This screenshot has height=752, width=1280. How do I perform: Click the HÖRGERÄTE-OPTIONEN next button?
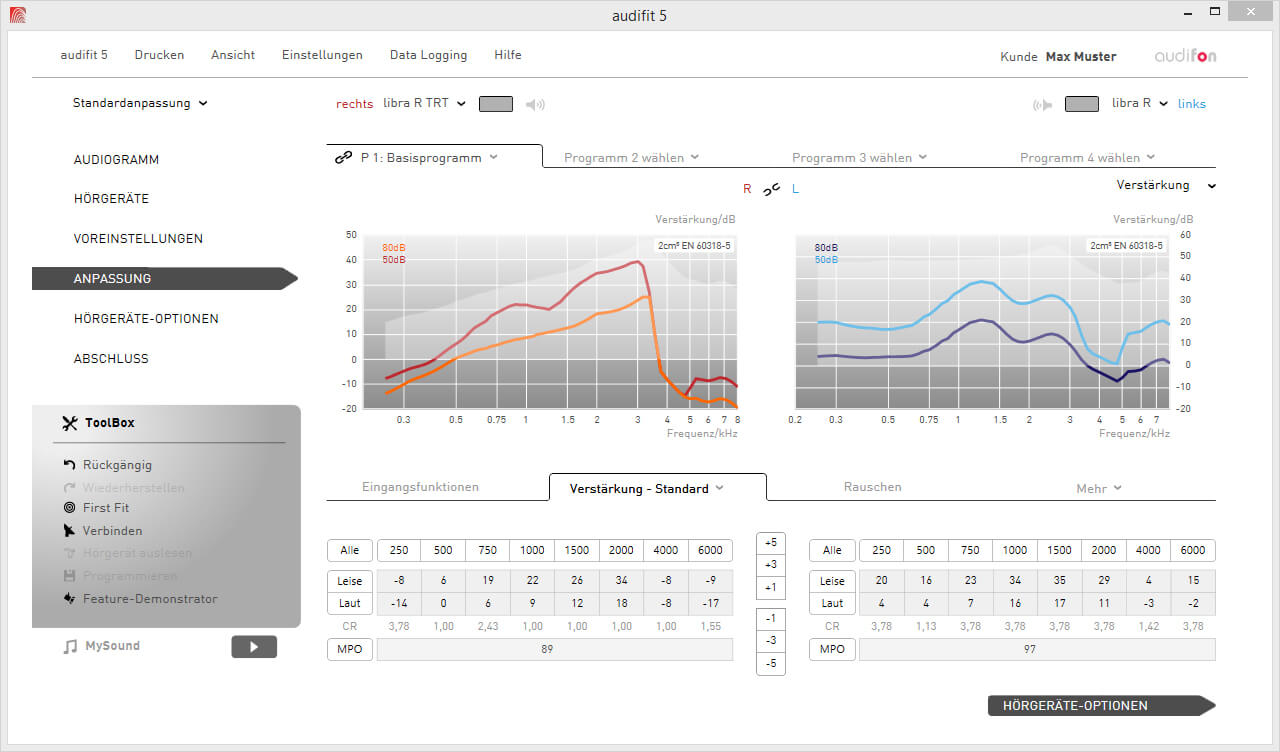tap(1100, 706)
